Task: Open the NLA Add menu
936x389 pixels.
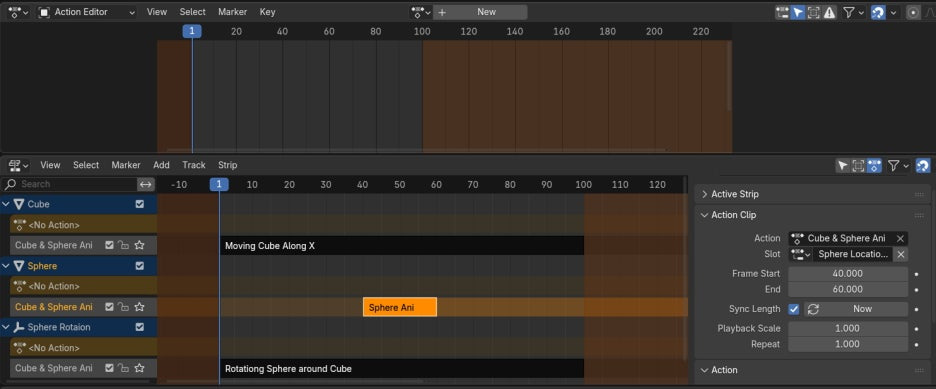Action: [x=161, y=165]
